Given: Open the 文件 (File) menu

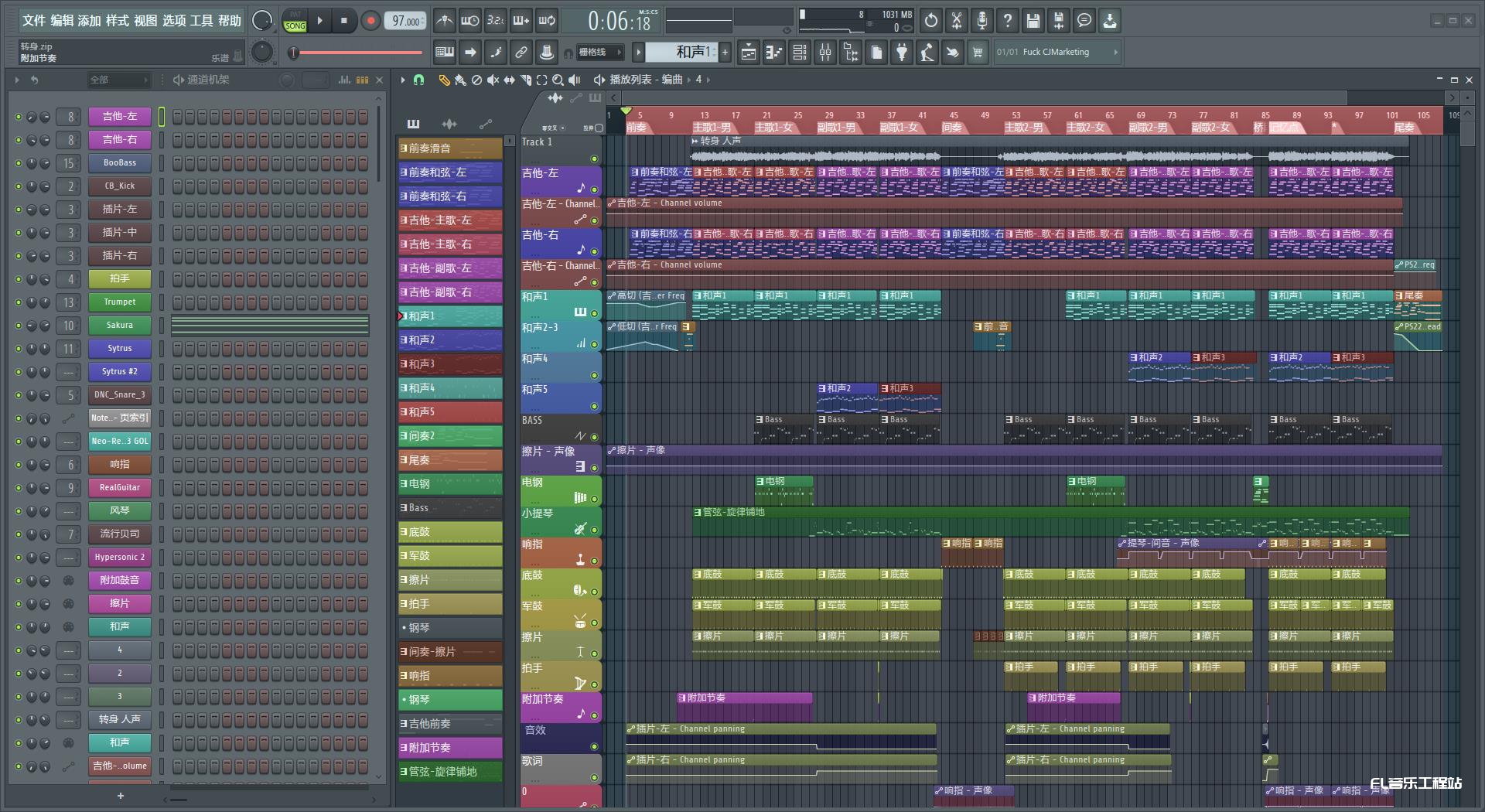Looking at the screenshot, I should tap(34, 20).
